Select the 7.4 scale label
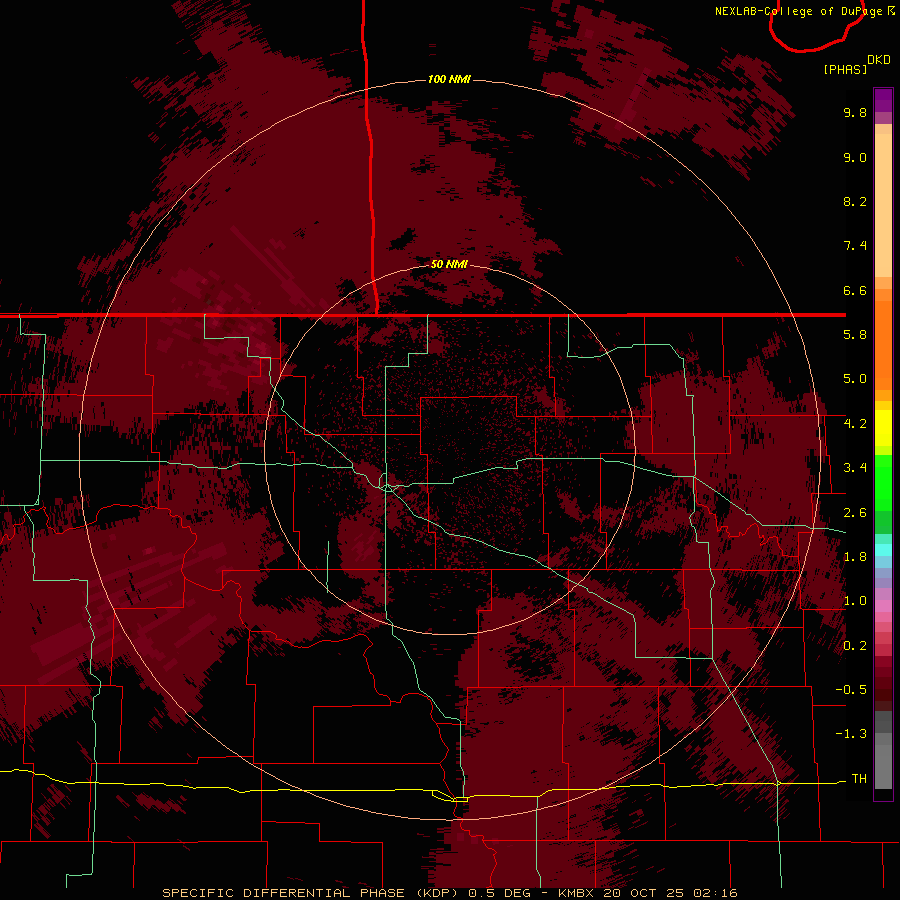This screenshot has width=900, height=900. 855,246
